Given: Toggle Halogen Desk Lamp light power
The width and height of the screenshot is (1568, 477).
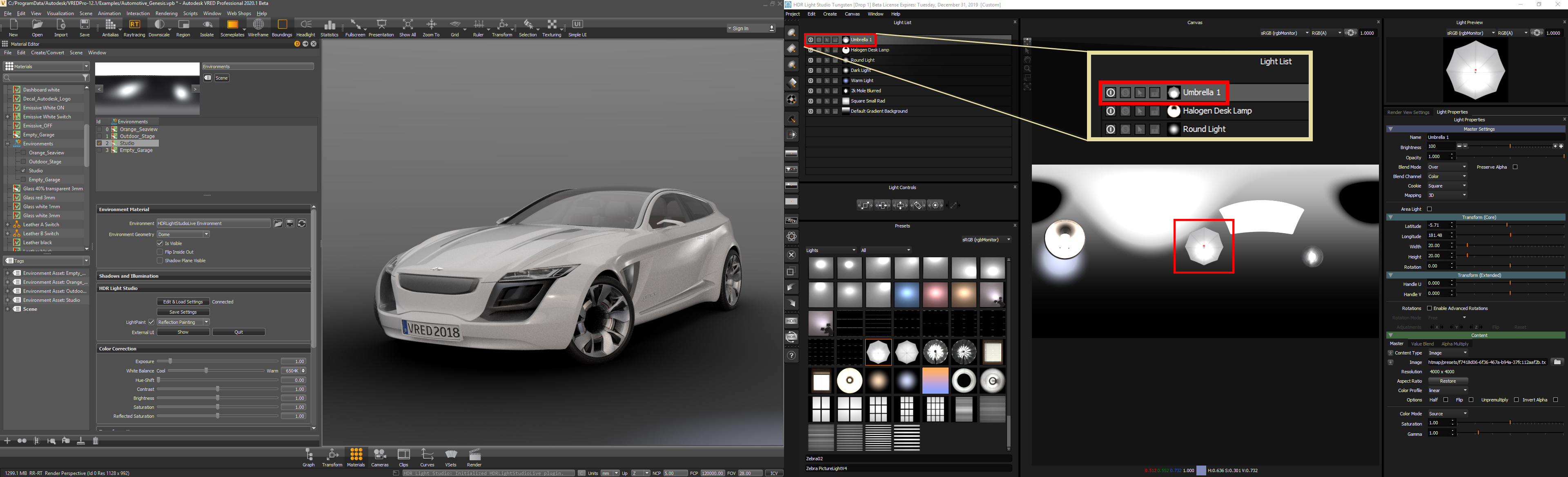Looking at the screenshot, I should [x=810, y=50].
